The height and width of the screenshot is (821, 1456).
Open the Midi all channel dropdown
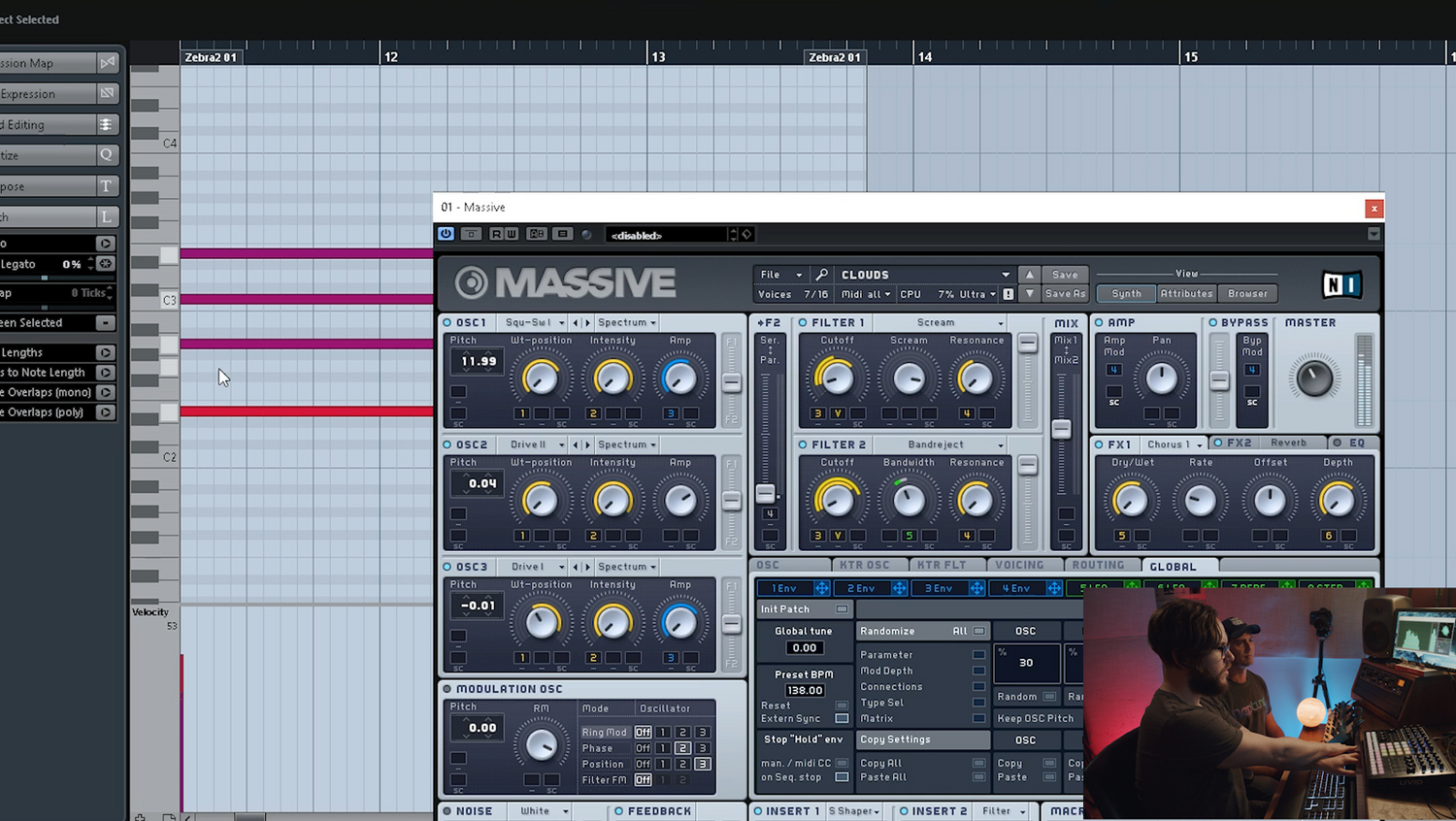[866, 294]
